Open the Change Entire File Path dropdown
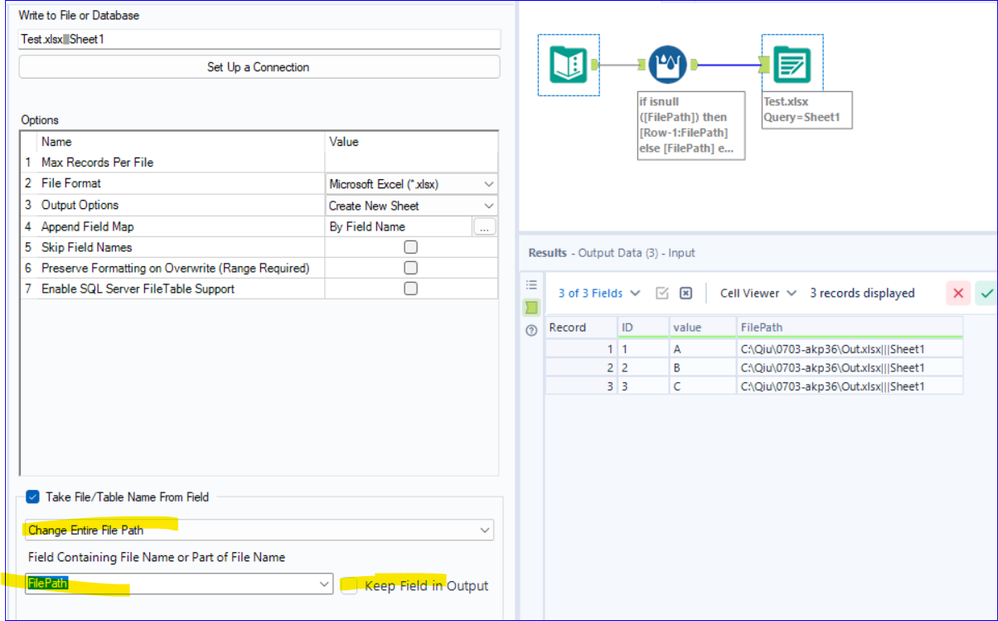Screen dimensions: 998x621 point(258,530)
